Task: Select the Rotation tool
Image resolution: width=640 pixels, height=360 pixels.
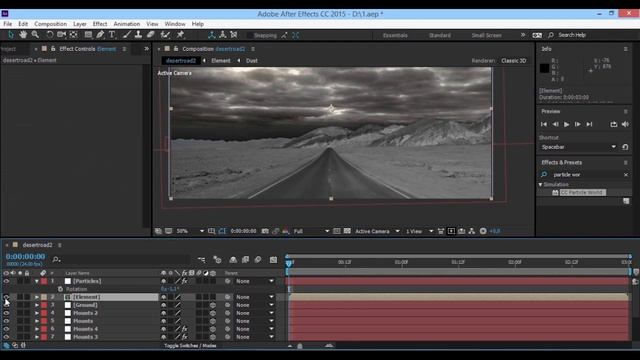Action: pyautogui.click(x=49, y=35)
